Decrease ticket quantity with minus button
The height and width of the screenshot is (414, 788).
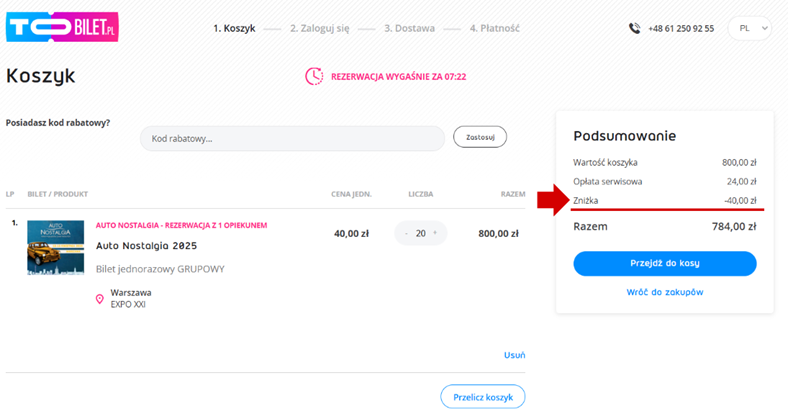click(x=406, y=234)
